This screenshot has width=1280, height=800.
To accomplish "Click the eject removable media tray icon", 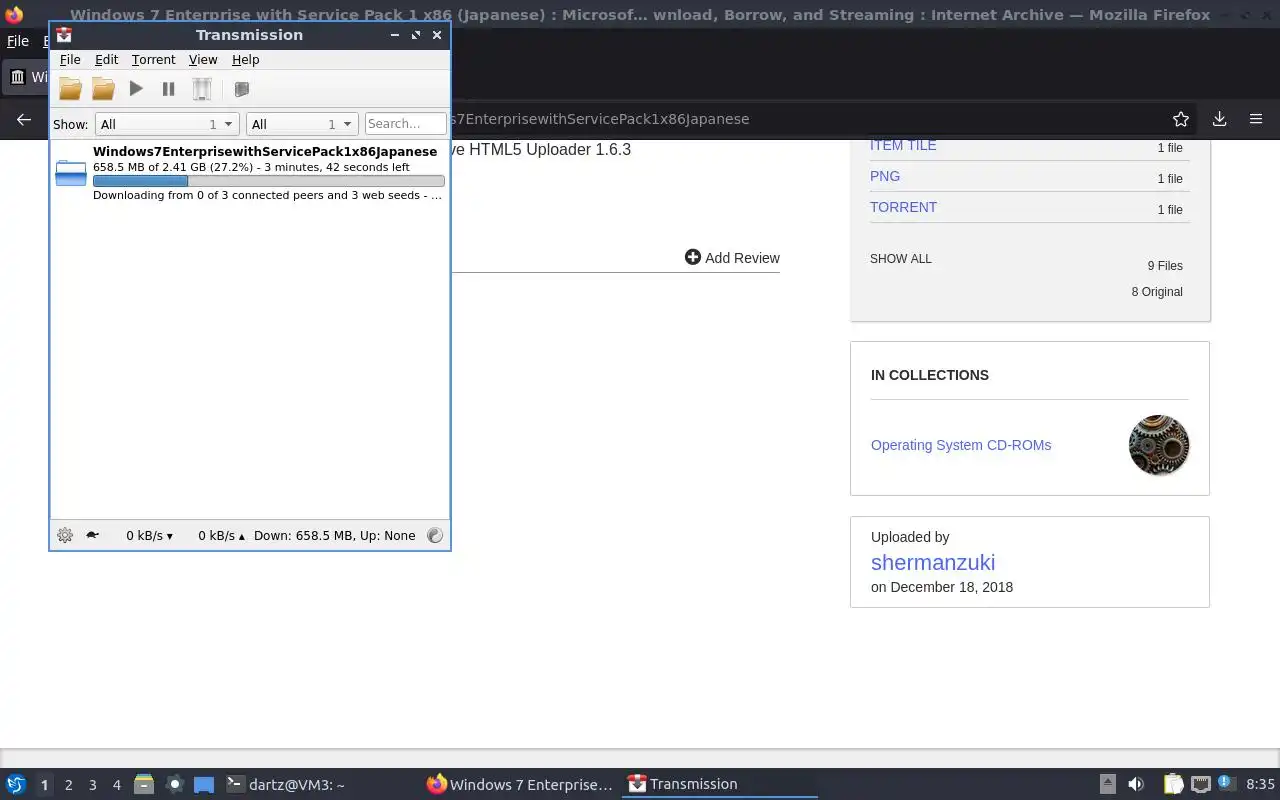I will click(x=1107, y=784).
